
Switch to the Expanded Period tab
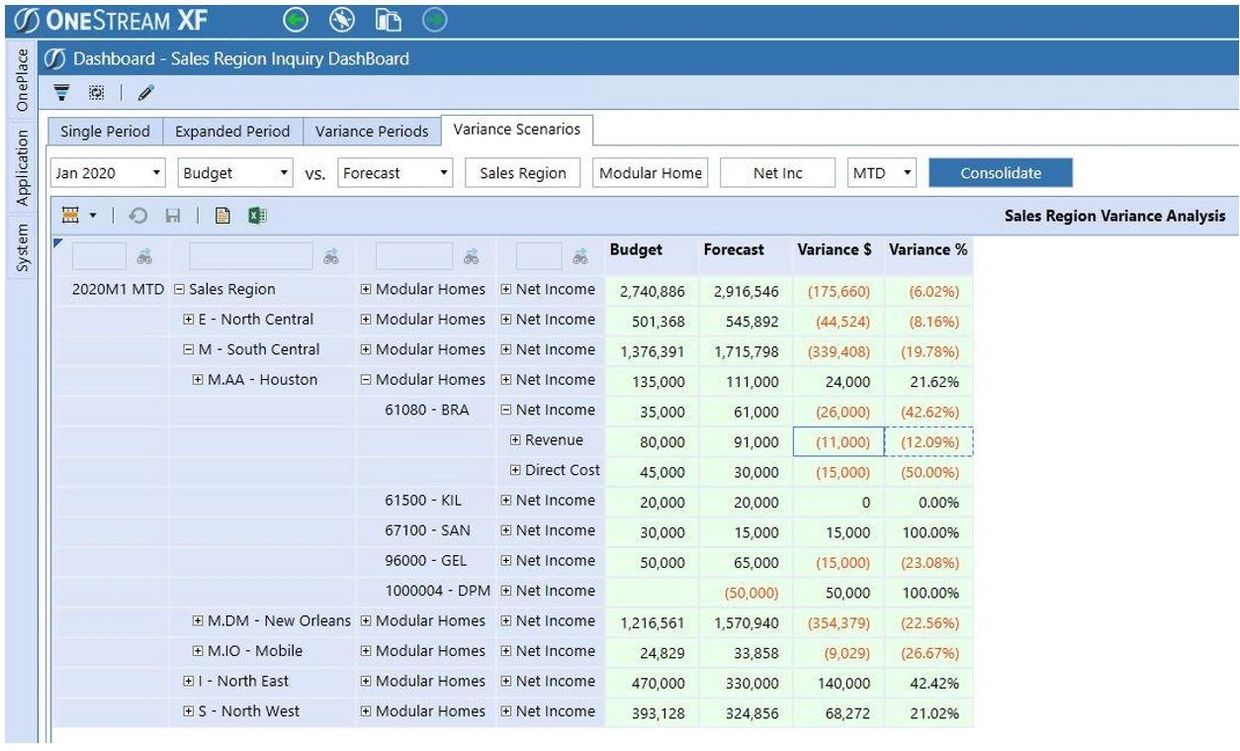pos(232,131)
